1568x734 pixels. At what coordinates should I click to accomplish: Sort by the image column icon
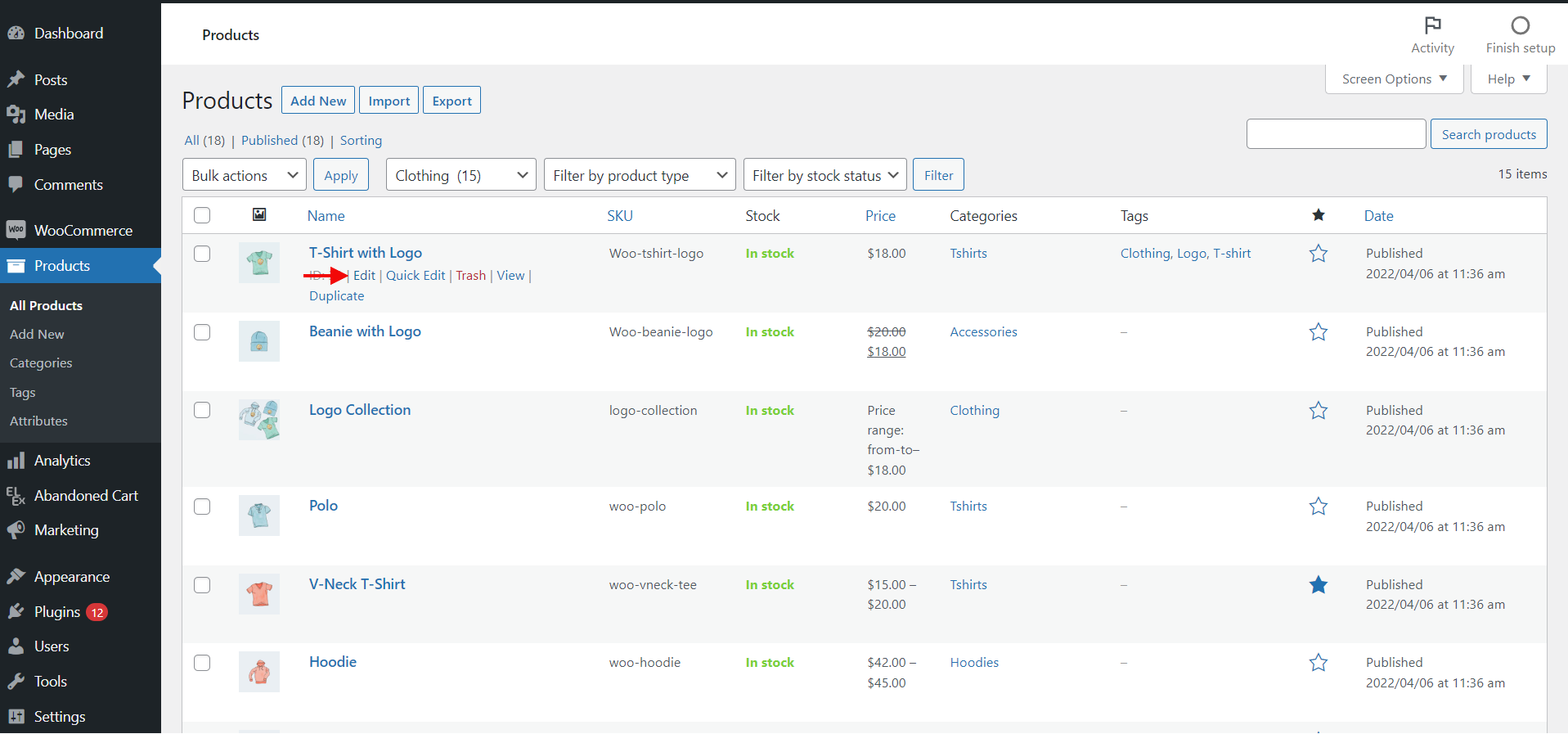tap(259, 214)
